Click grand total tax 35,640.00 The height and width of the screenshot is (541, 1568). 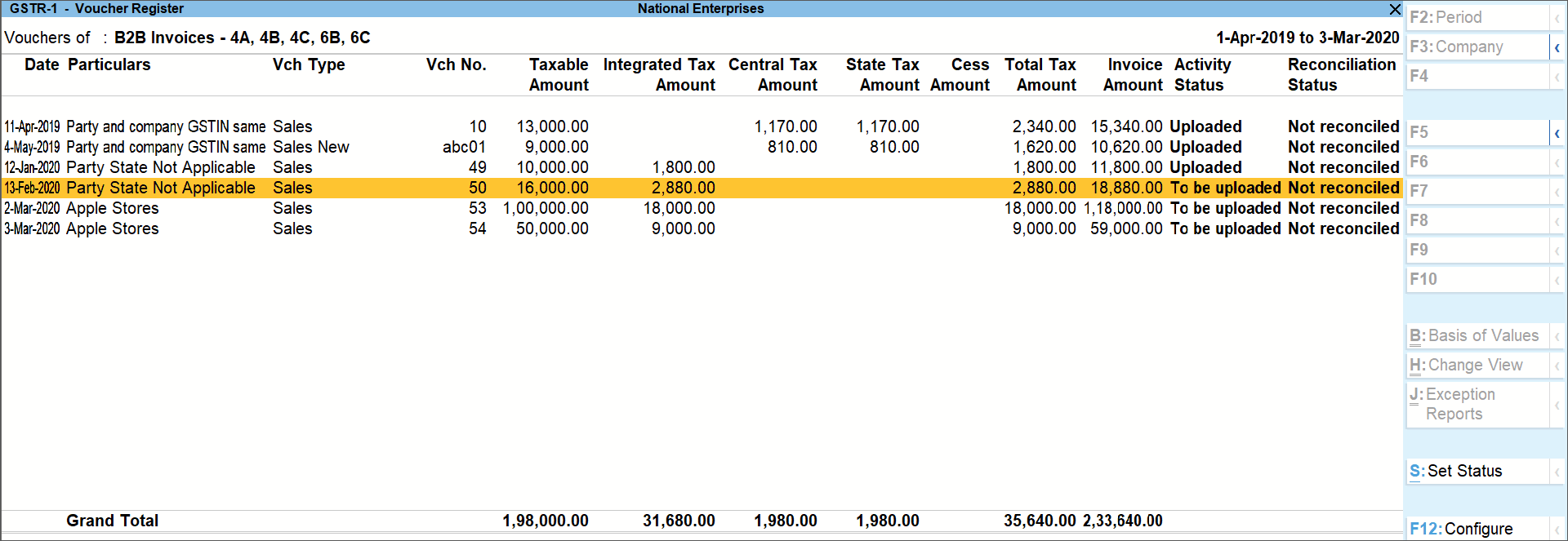tap(1040, 521)
